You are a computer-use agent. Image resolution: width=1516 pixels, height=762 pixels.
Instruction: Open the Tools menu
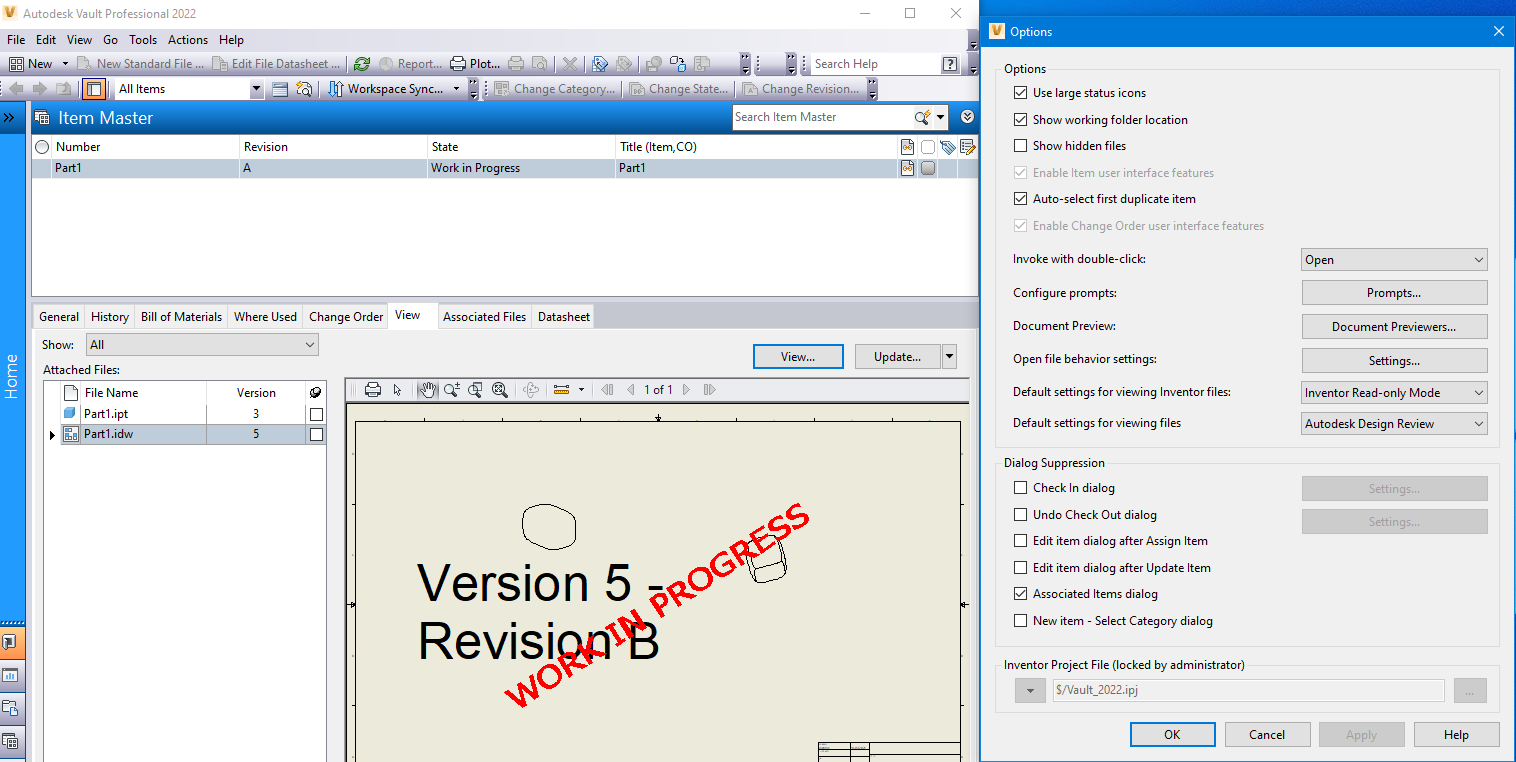pos(143,40)
